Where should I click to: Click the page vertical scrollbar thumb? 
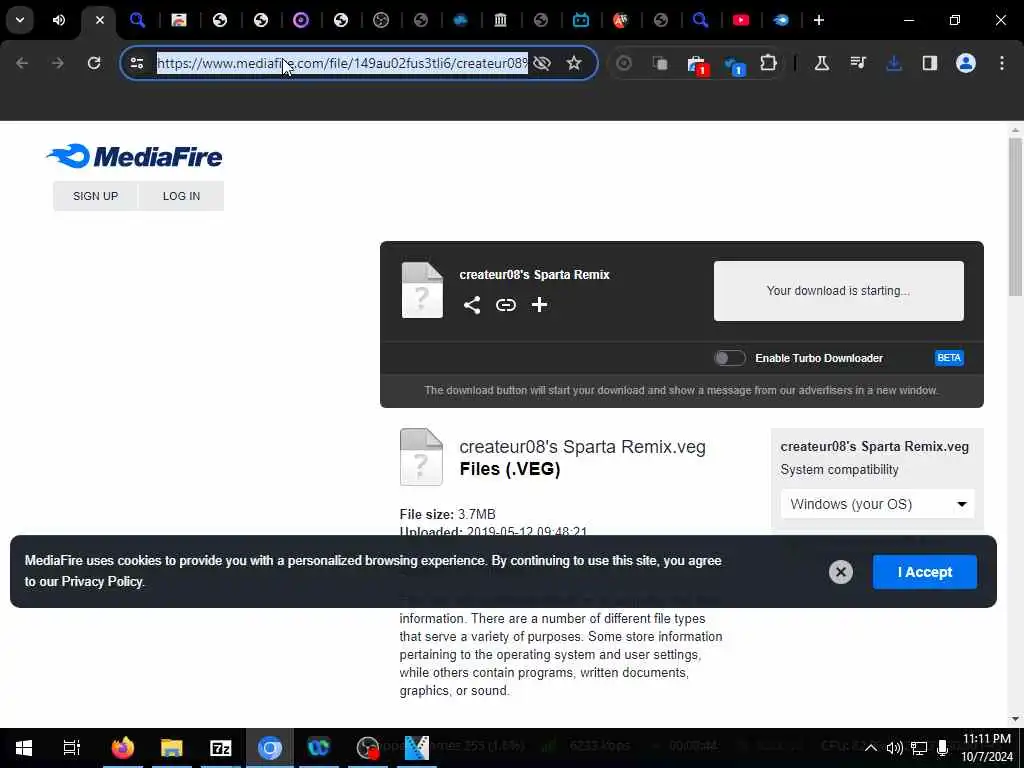pos(1015,216)
